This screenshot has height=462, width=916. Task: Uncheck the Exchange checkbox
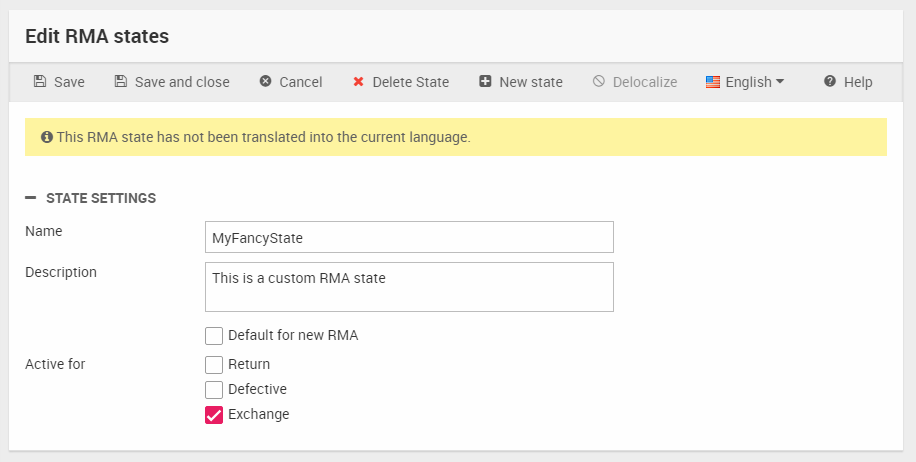(x=214, y=415)
